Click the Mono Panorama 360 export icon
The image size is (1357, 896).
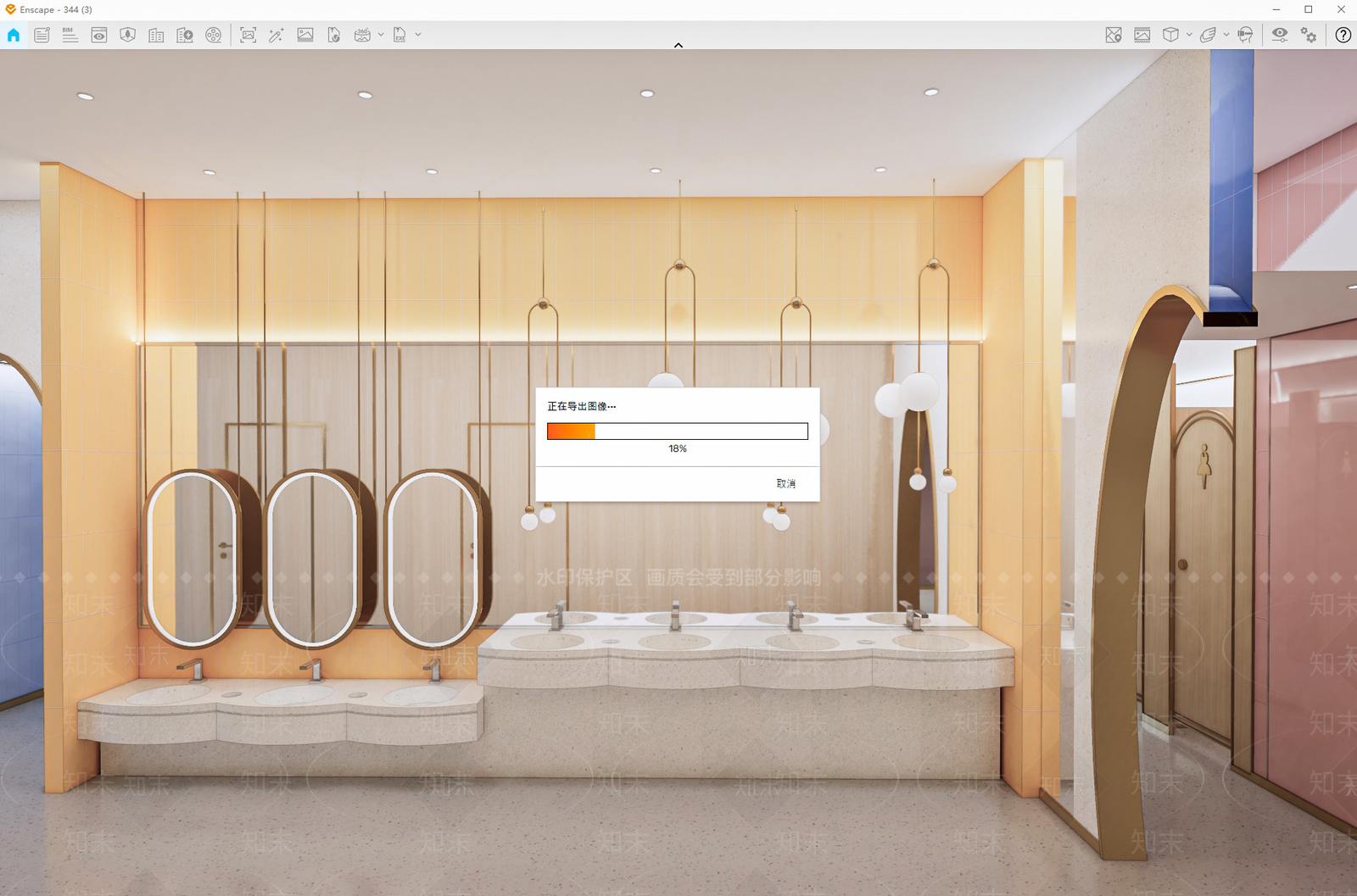tap(362, 35)
